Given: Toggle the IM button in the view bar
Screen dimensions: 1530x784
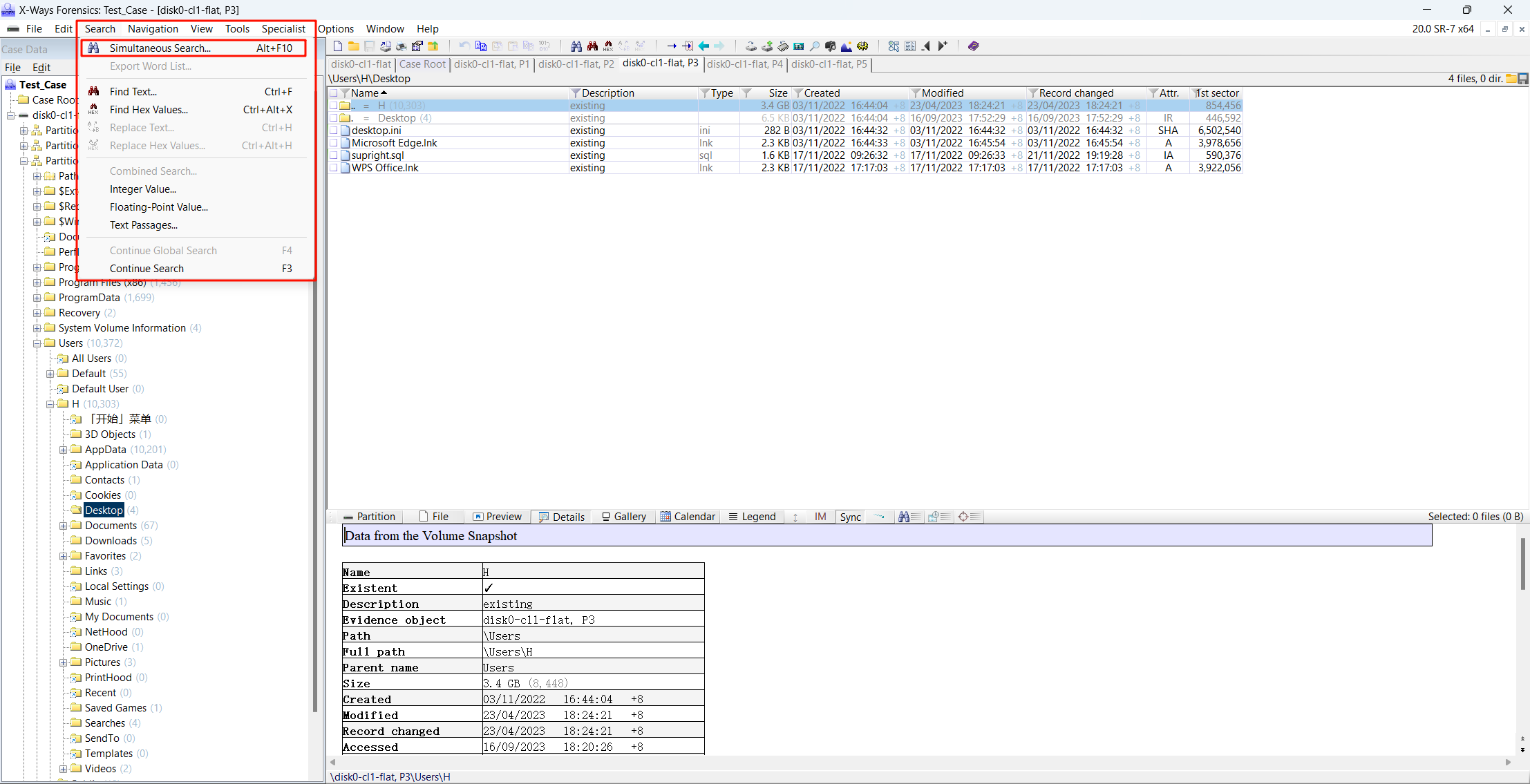Looking at the screenshot, I should coord(820,517).
